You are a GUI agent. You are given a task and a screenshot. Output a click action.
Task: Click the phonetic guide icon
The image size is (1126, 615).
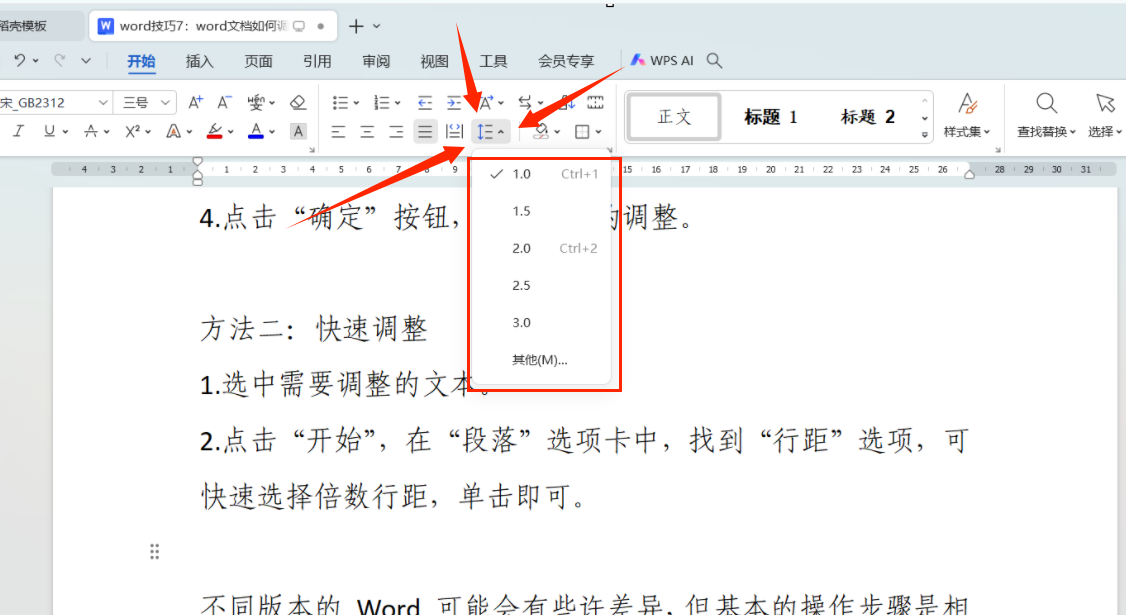pos(256,103)
